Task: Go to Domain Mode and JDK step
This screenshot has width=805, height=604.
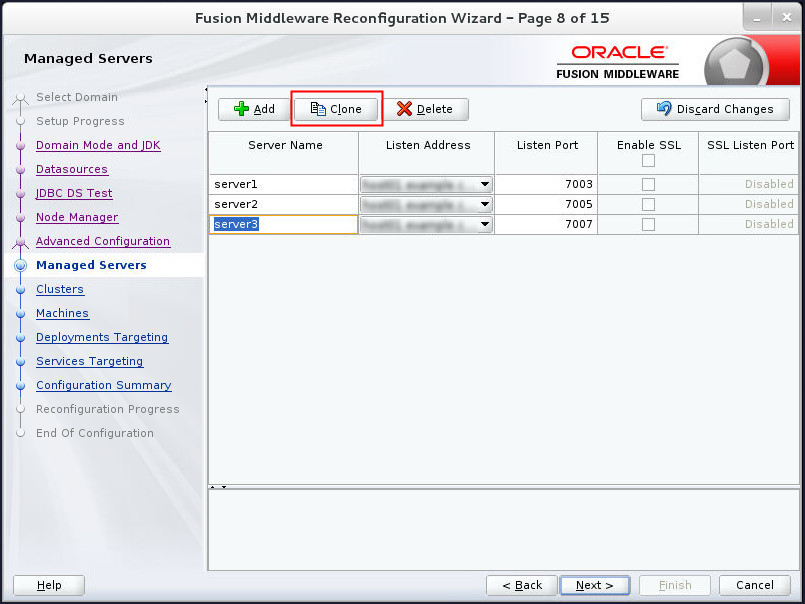Action: pyautogui.click(x=98, y=145)
